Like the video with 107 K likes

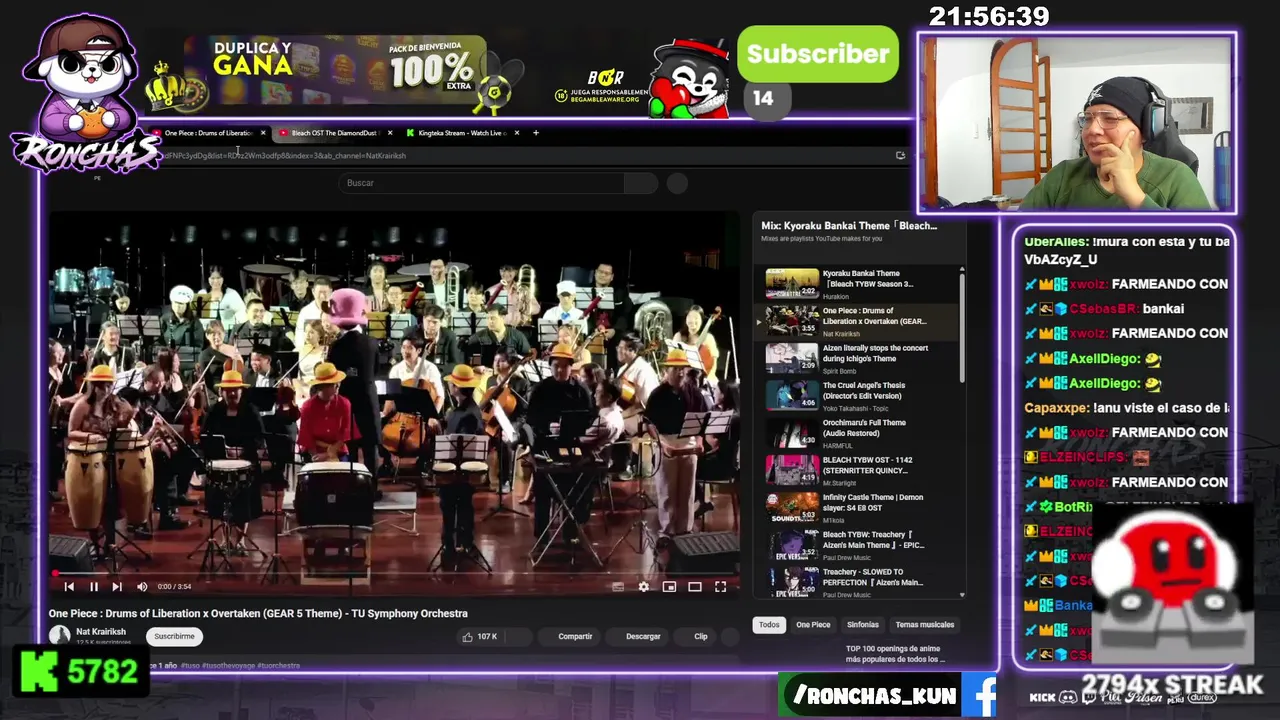point(480,636)
